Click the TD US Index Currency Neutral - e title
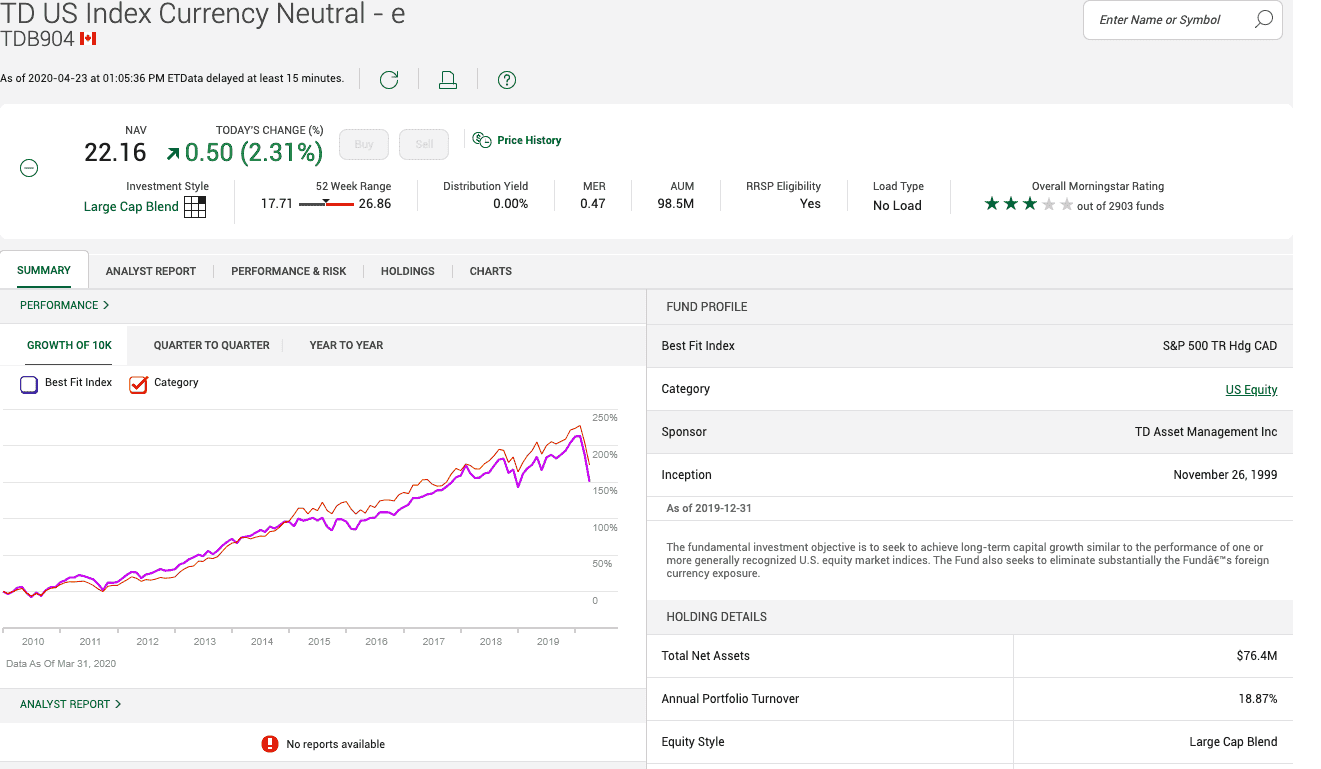This screenshot has width=1321, height=769. point(202,13)
